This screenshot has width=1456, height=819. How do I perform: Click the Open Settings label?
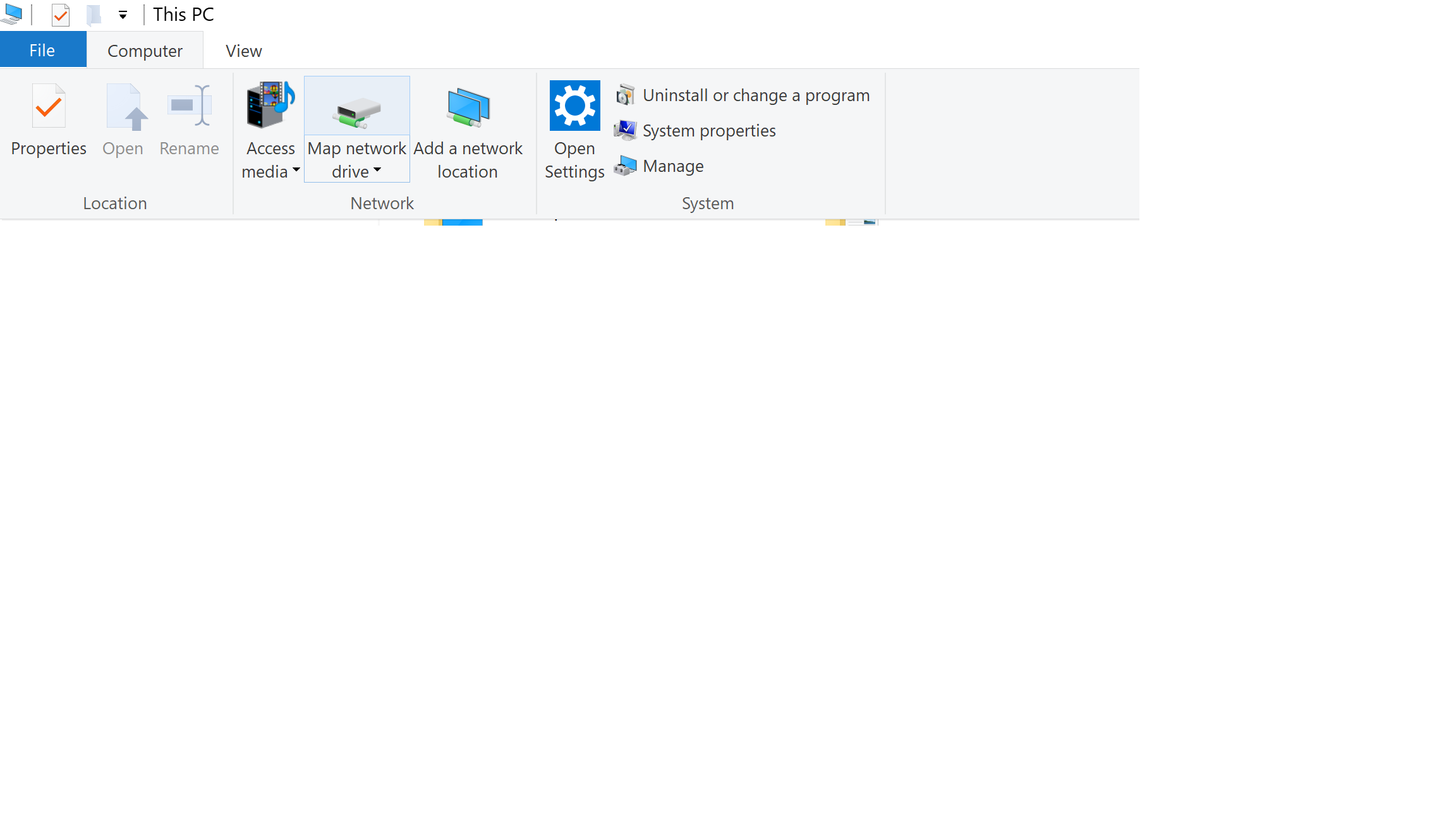click(574, 160)
